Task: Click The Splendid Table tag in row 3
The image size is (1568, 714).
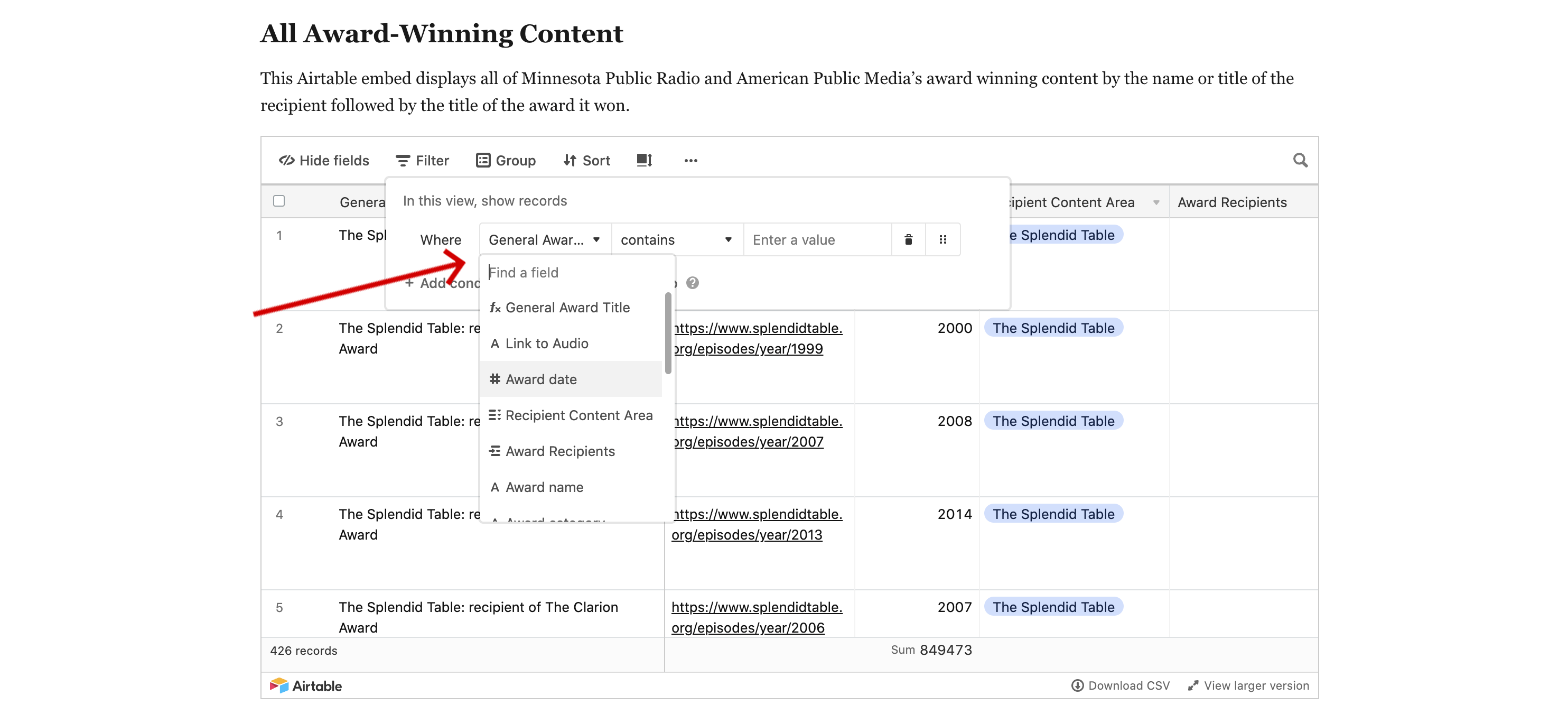Action: tap(1053, 421)
